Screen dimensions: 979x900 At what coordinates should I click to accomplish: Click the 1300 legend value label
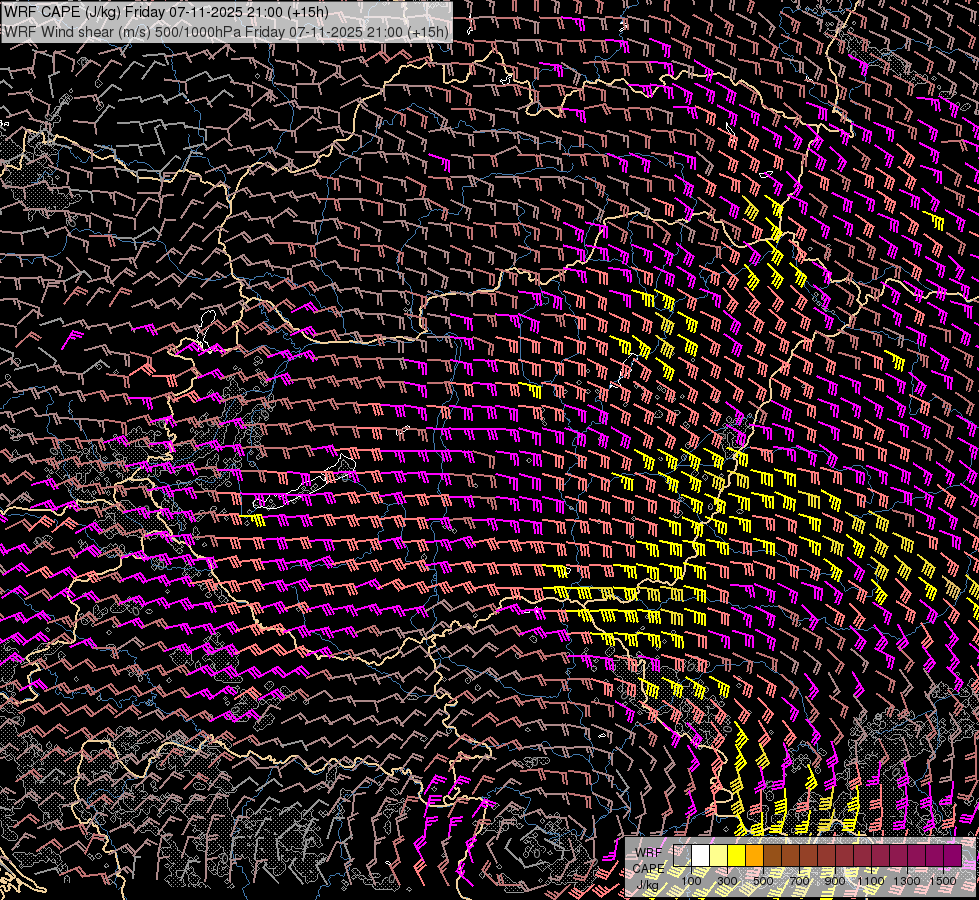[x=907, y=880]
